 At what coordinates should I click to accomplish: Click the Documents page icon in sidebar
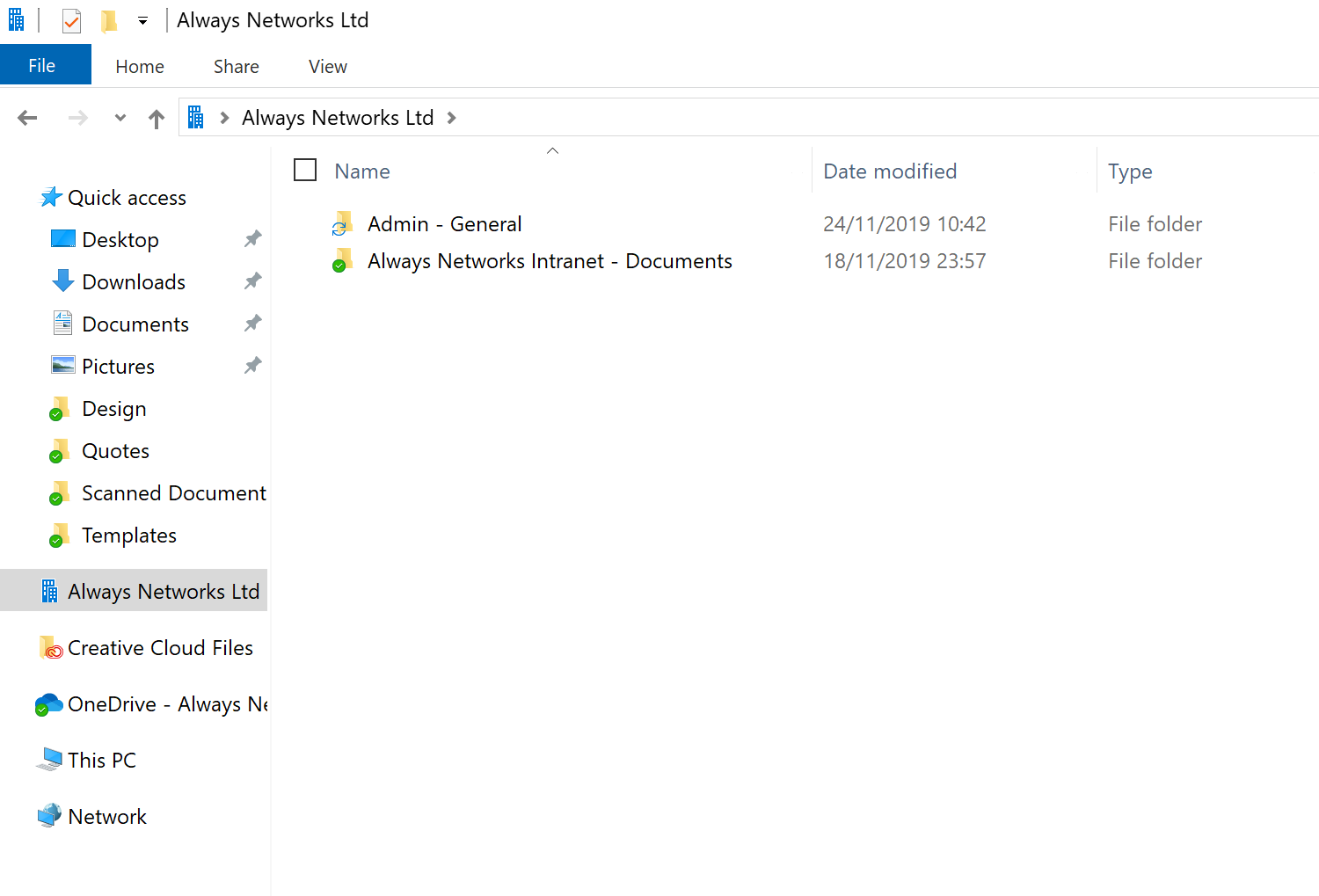pyautogui.click(x=63, y=324)
